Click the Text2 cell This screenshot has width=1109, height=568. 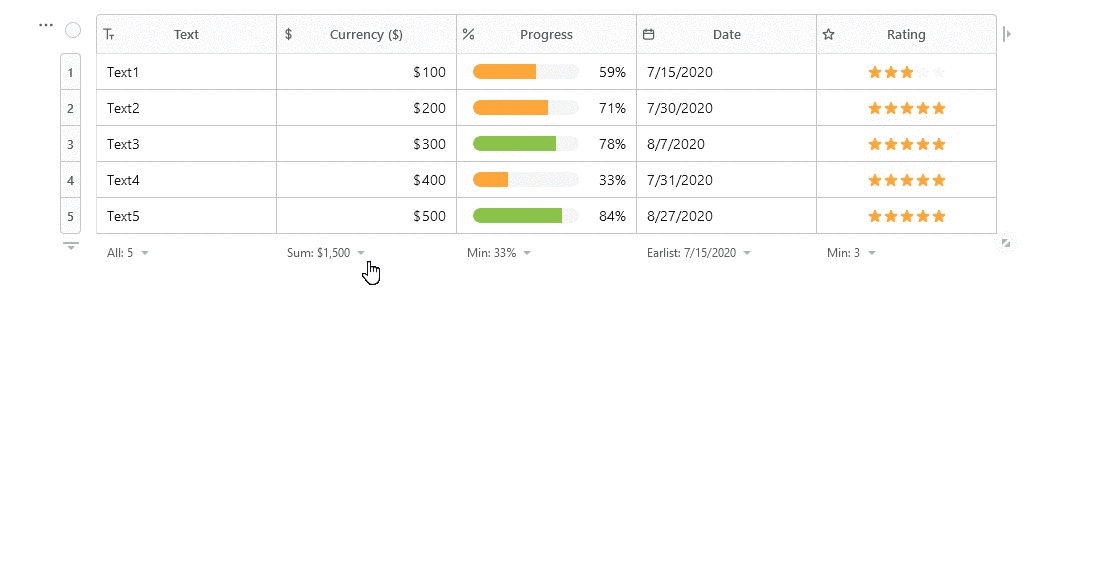187,108
